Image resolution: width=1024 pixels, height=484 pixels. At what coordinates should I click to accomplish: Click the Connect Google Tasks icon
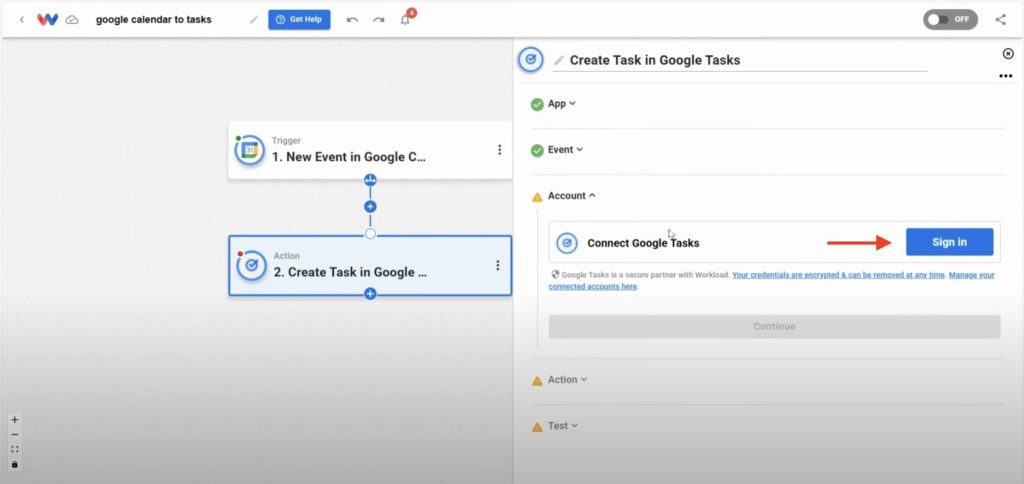566,243
